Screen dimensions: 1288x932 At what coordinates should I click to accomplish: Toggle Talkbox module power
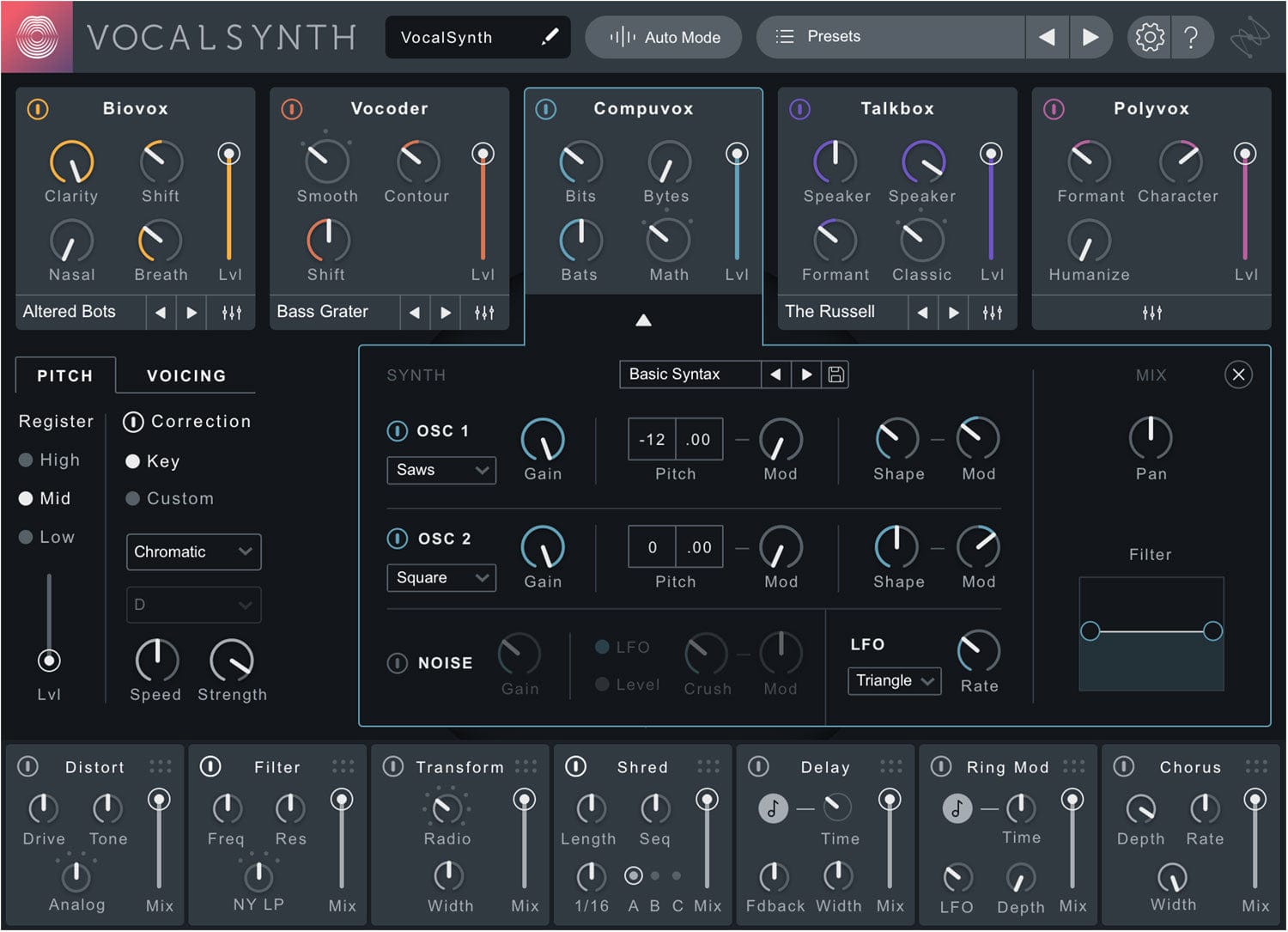799,109
